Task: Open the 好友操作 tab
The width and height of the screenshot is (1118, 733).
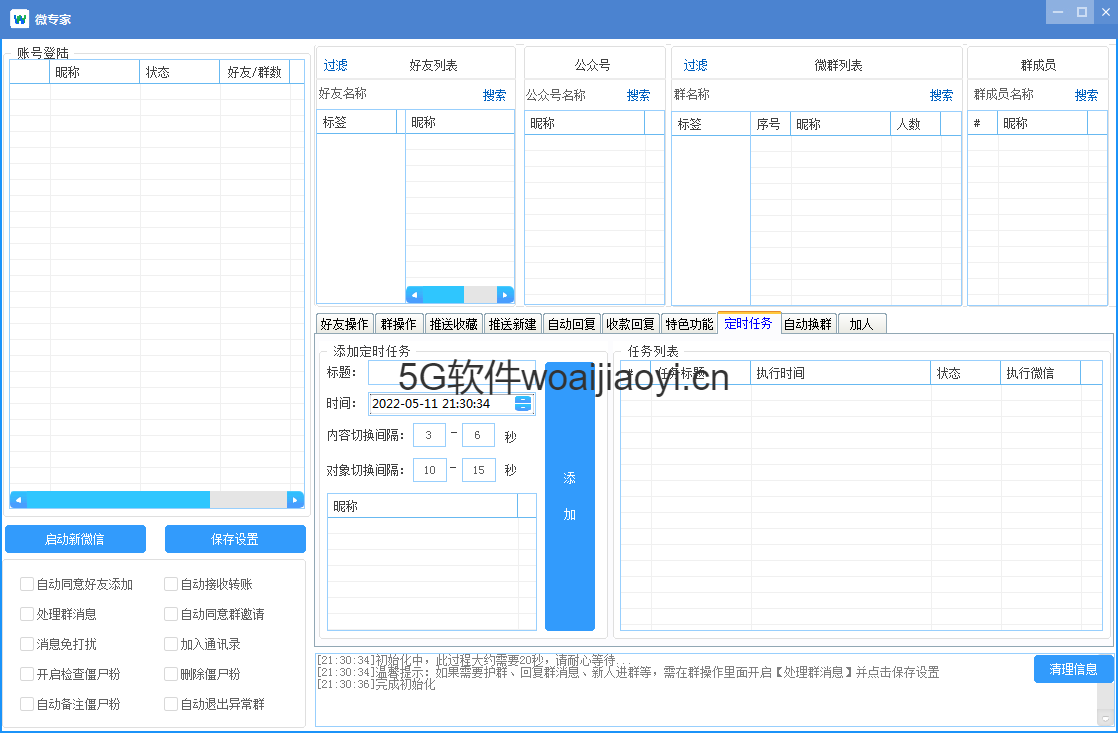Action: click(x=344, y=324)
